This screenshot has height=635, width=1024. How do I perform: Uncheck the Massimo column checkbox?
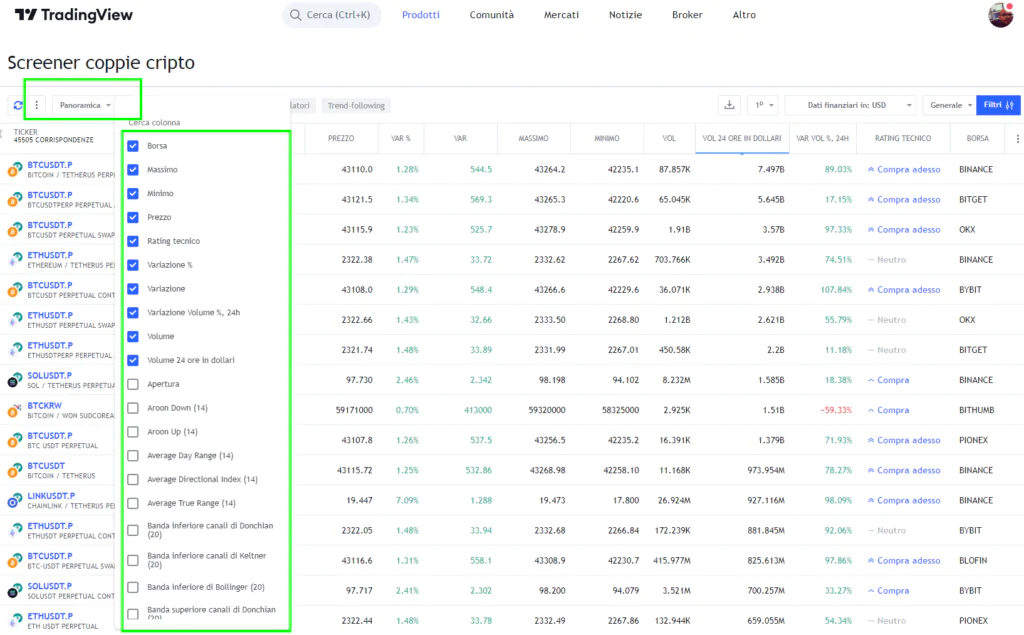133,170
